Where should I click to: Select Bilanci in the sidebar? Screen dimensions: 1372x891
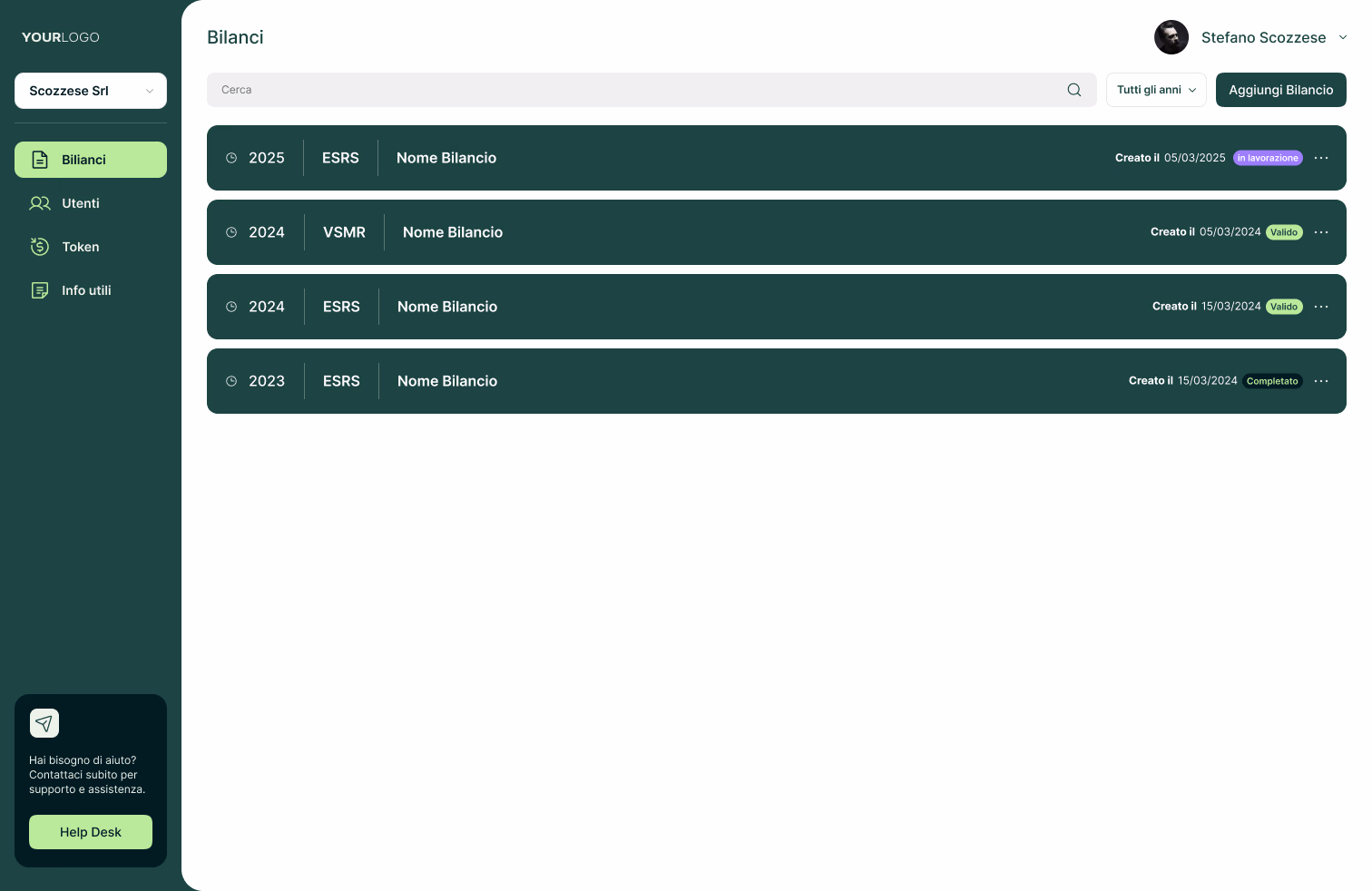coord(84,160)
